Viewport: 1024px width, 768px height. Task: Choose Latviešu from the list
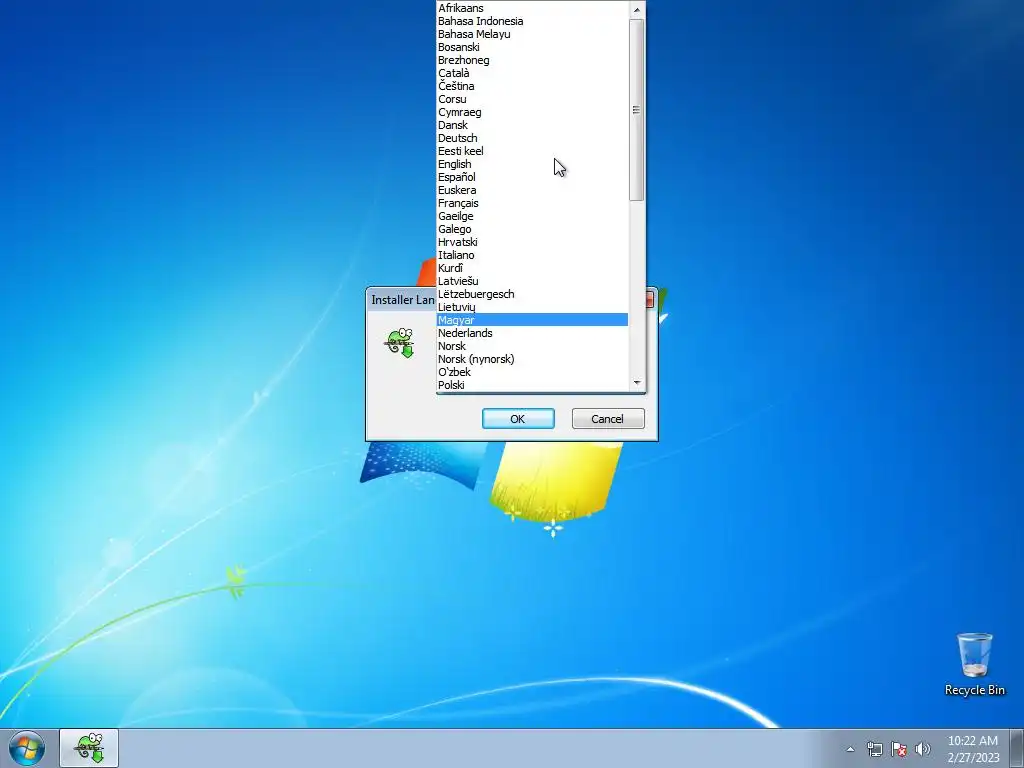tap(532, 281)
